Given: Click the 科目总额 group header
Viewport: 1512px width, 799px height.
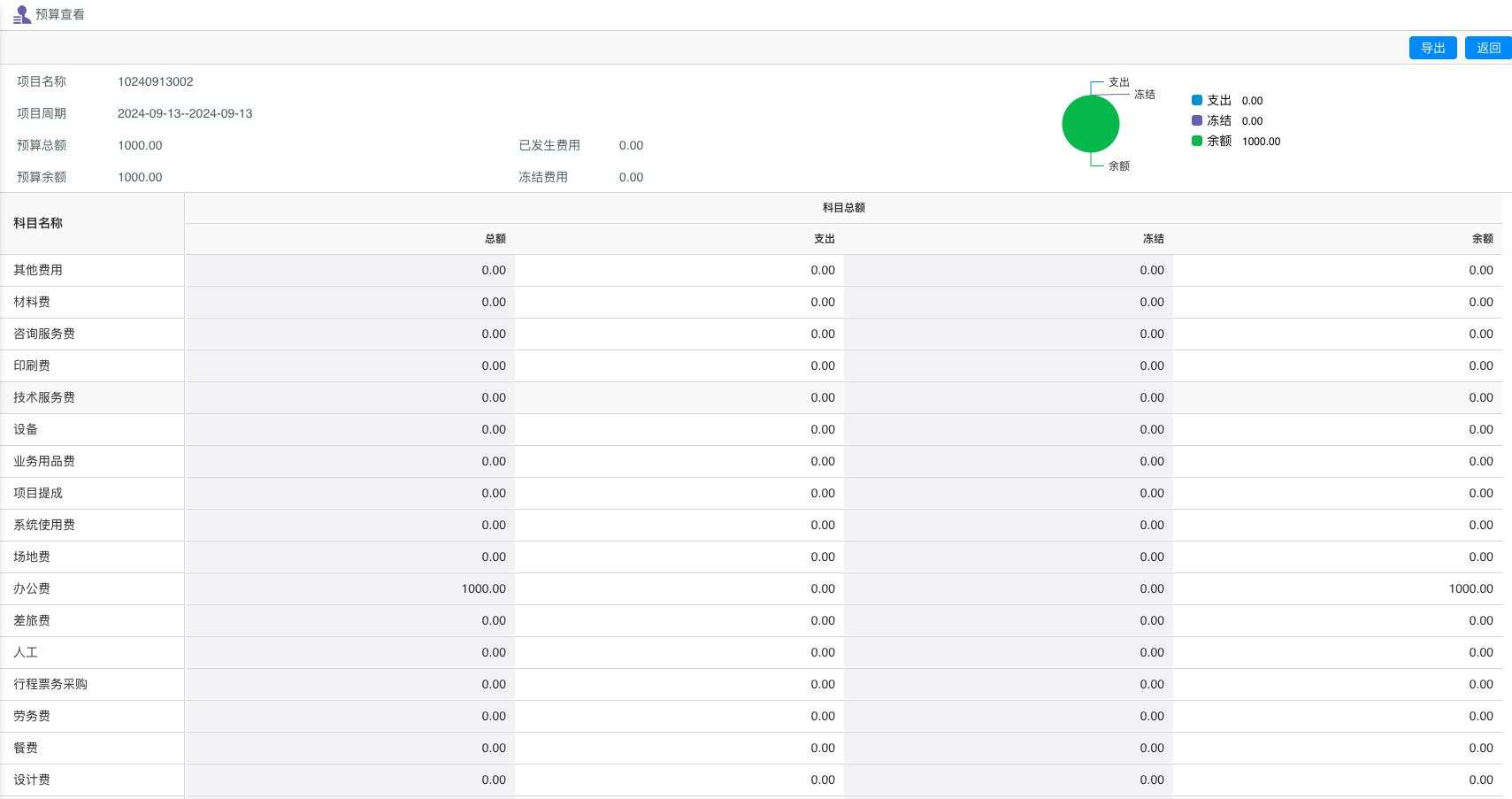Looking at the screenshot, I should pyautogui.click(x=843, y=208).
